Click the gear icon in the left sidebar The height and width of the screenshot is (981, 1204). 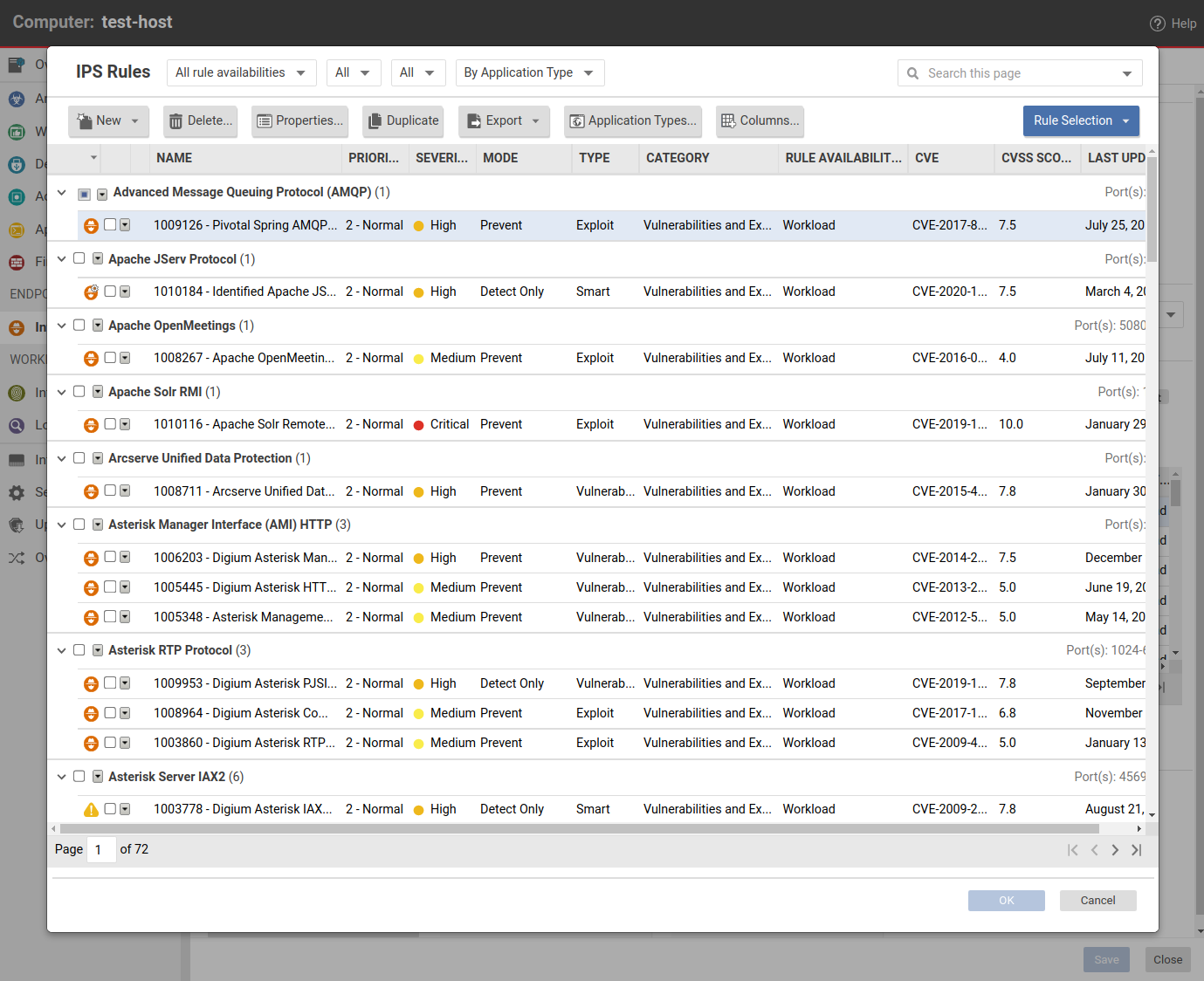[x=17, y=492]
